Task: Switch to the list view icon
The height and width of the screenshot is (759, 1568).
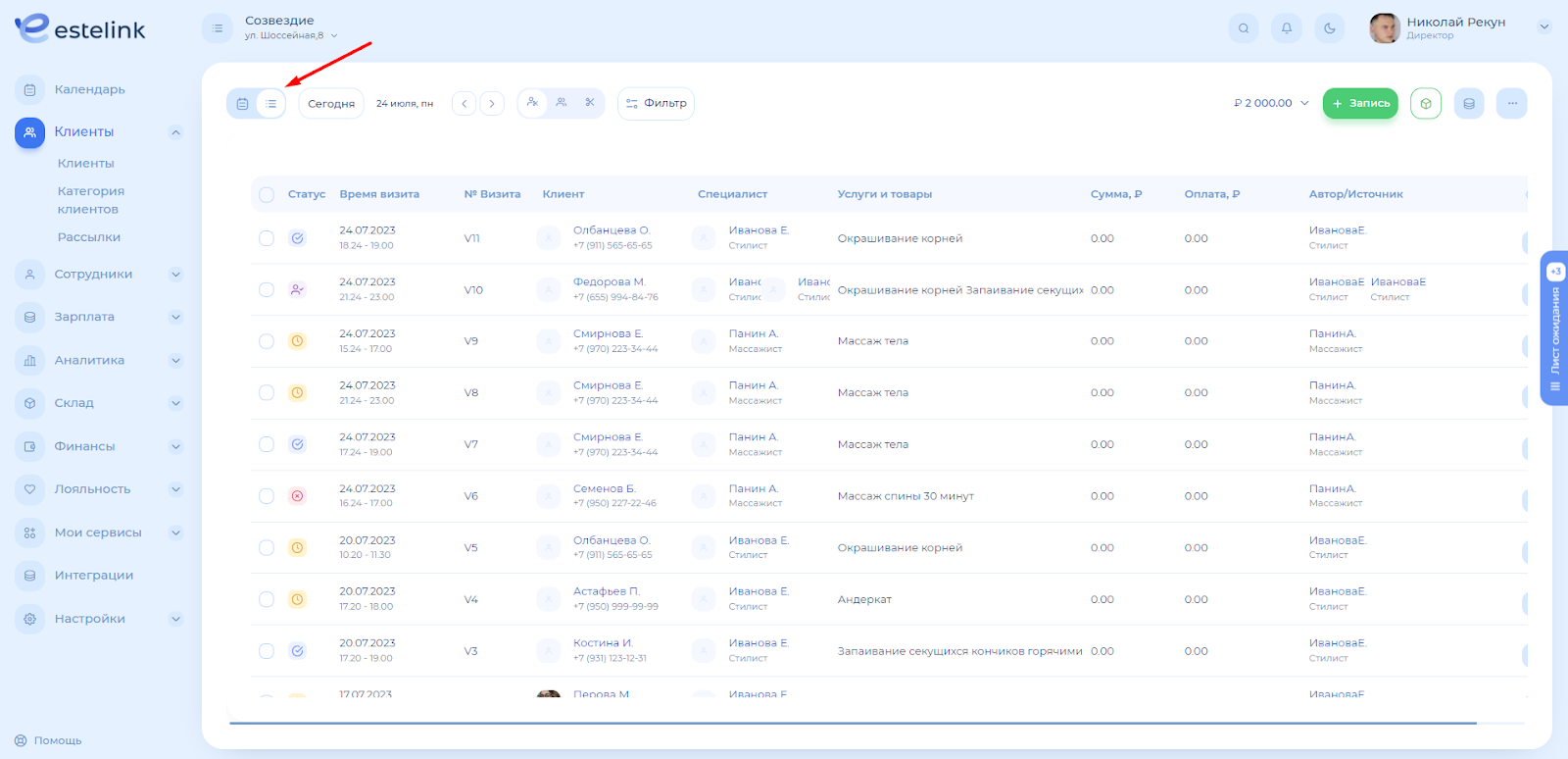Action: point(271,104)
